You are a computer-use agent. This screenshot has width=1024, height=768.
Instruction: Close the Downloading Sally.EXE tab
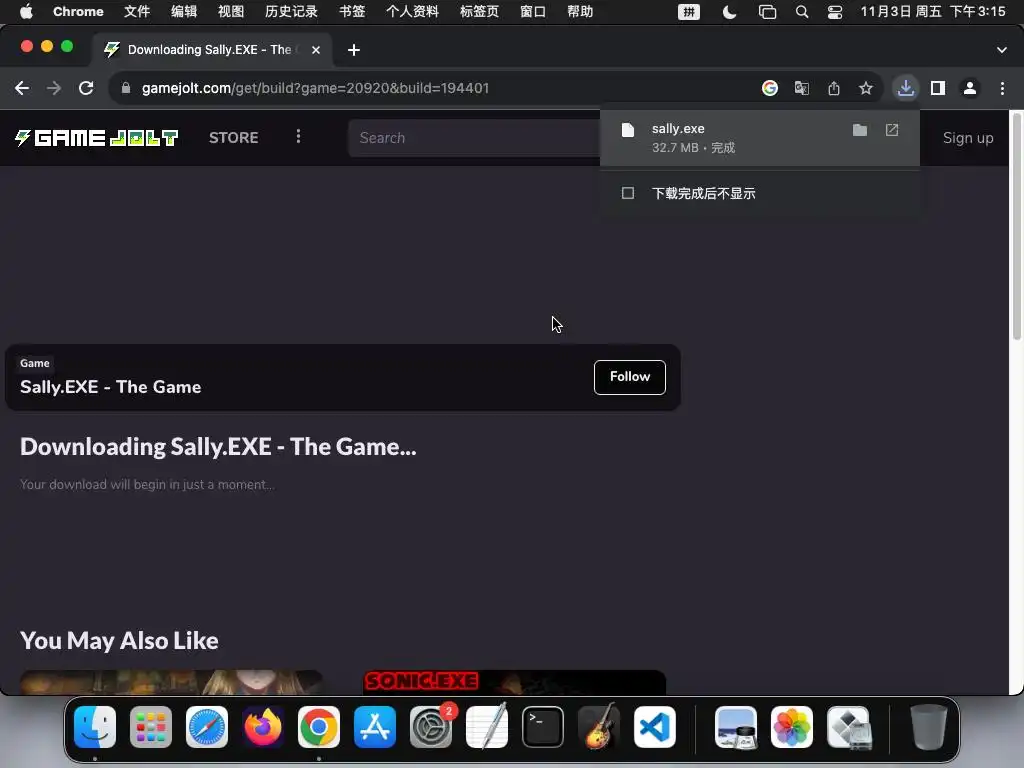point(316,50)
